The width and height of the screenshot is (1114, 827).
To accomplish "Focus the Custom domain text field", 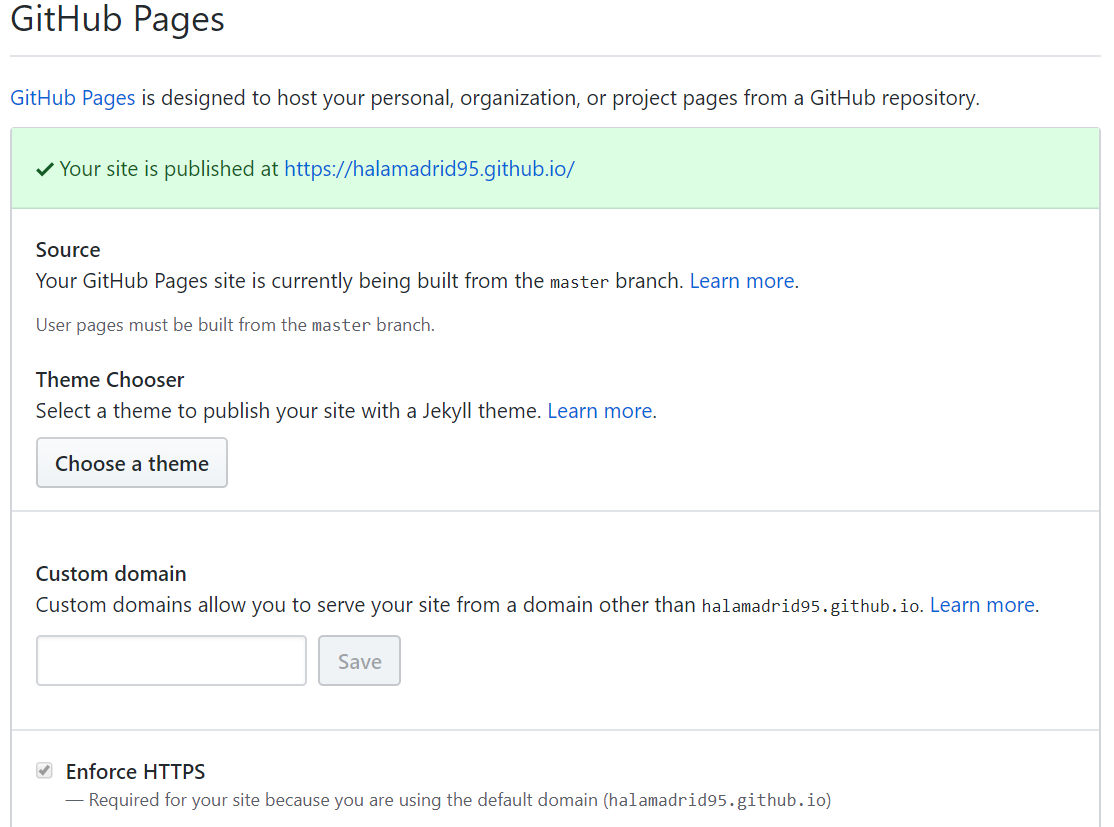I will point(171,661).
